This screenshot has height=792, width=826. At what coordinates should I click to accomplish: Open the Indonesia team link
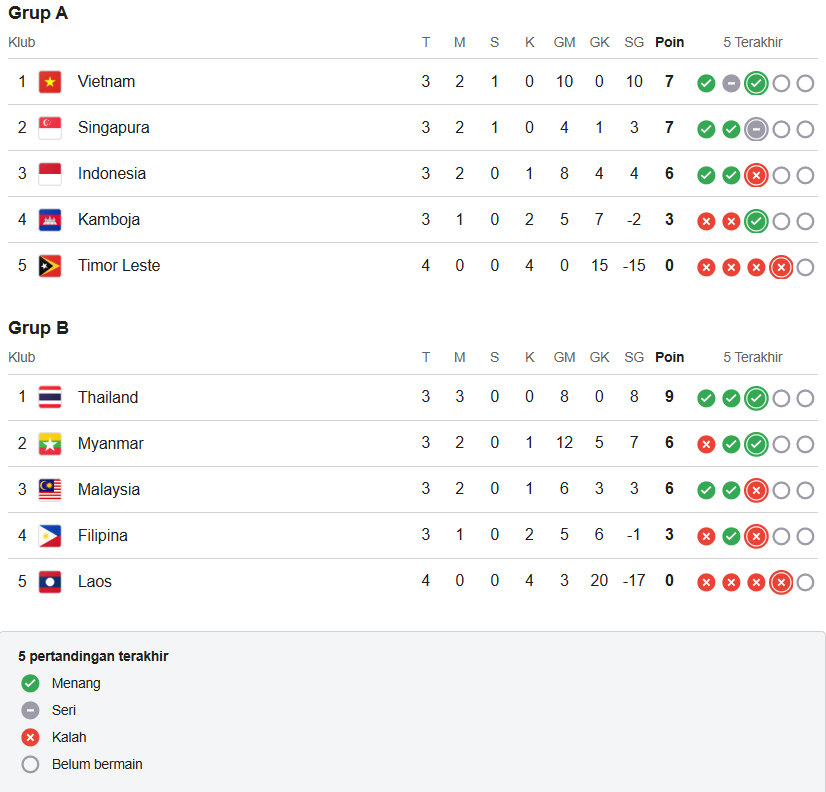112,173
